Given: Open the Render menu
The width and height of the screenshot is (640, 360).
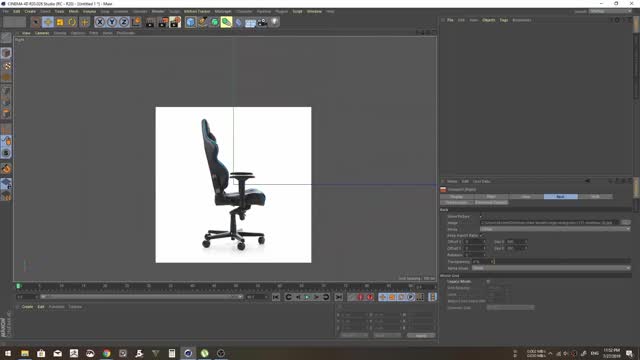Looking at the screenshot, I should pyautogui.click(x=158, y=11).
